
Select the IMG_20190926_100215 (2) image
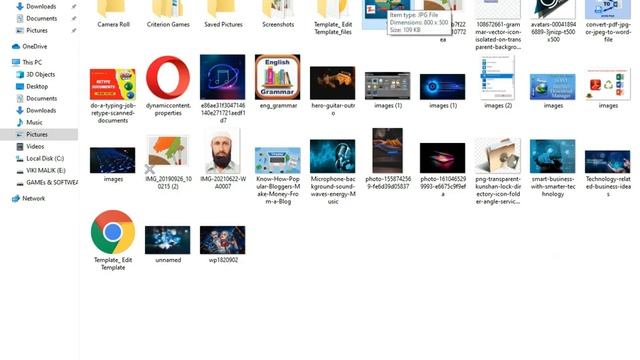(168, 162)
